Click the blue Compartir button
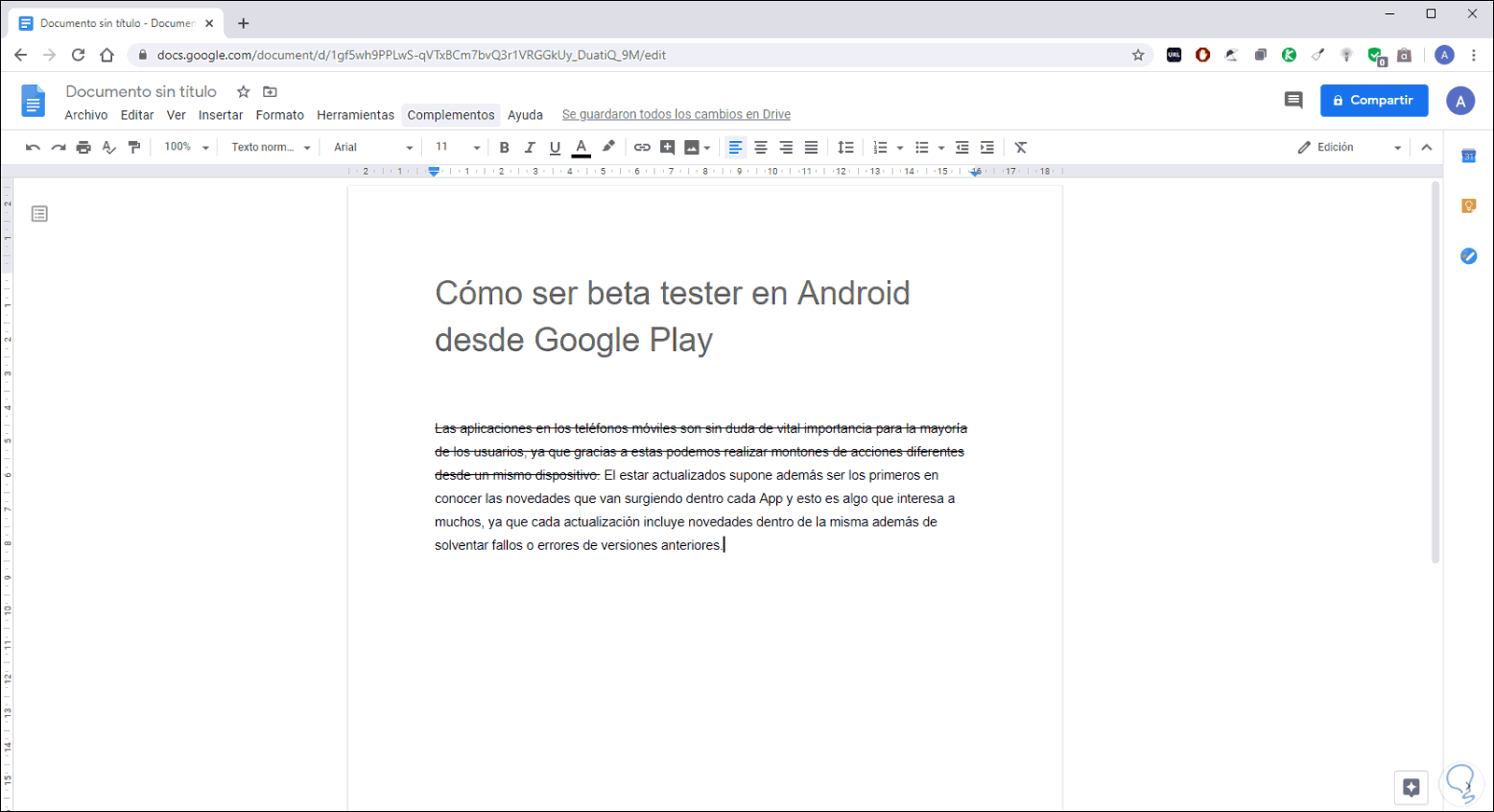 tap(1374, 100)
